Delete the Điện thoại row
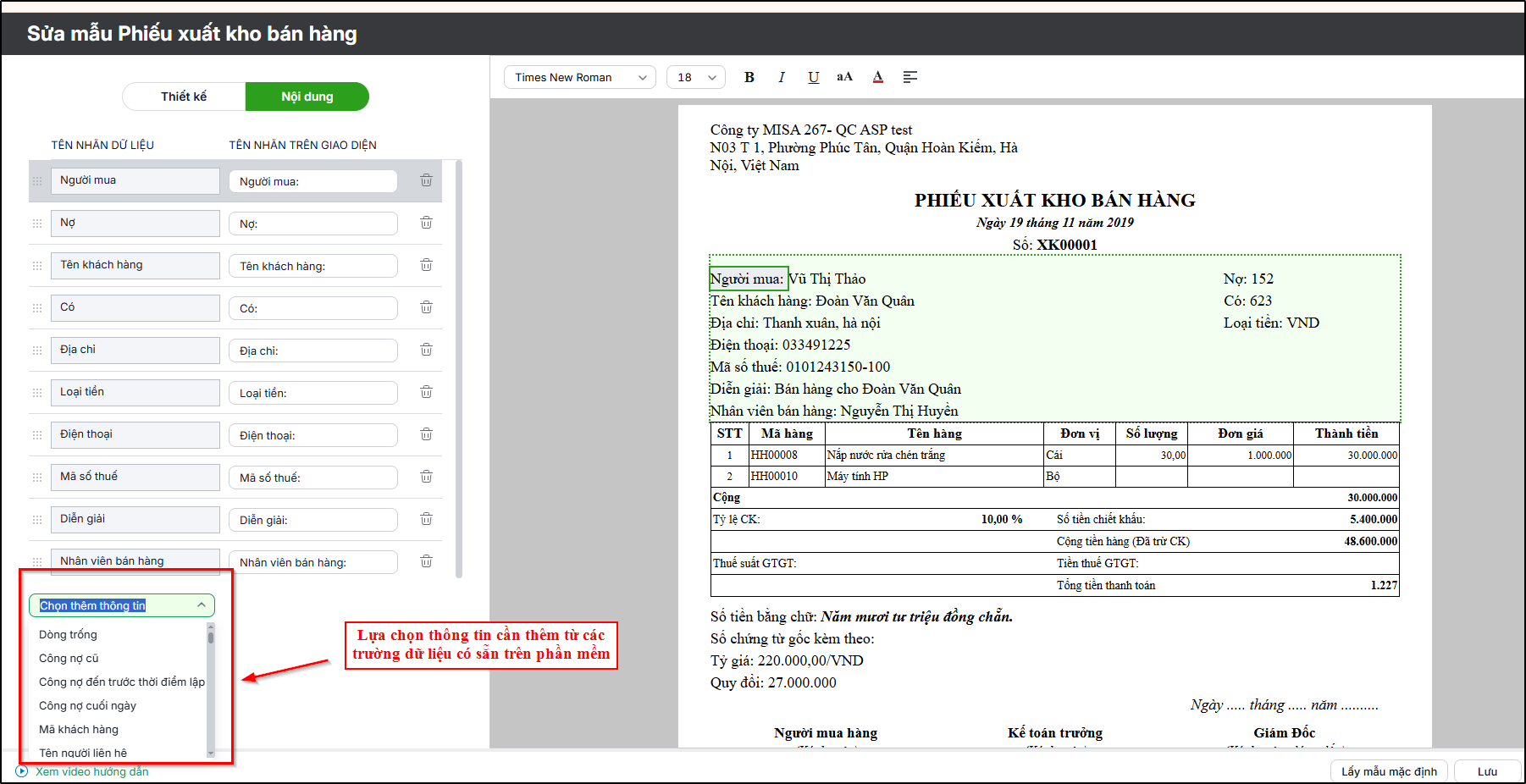The width and height of the screenshot is (1526, 784). [x=426, y=434]
